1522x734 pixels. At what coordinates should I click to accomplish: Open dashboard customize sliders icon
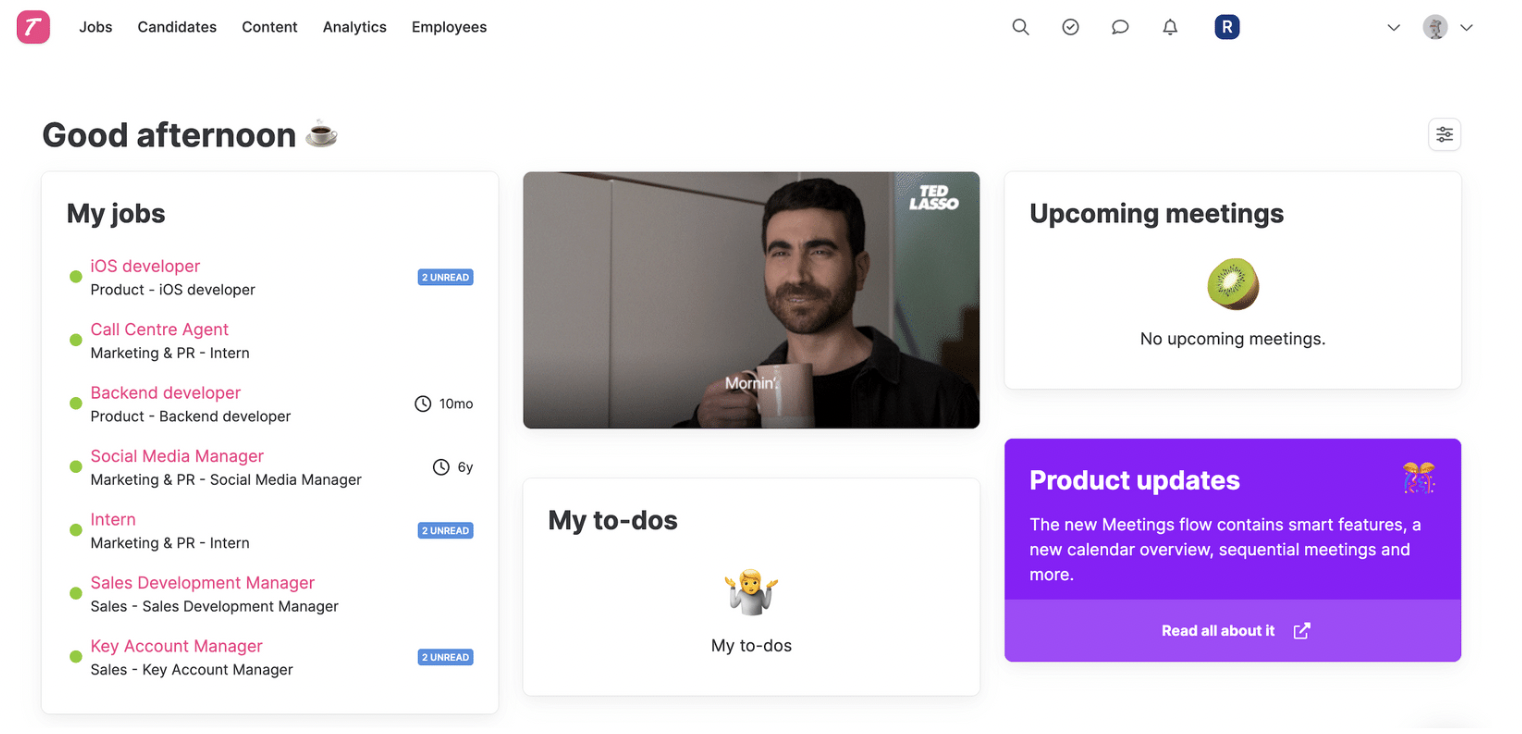(x=1444, y=135)
